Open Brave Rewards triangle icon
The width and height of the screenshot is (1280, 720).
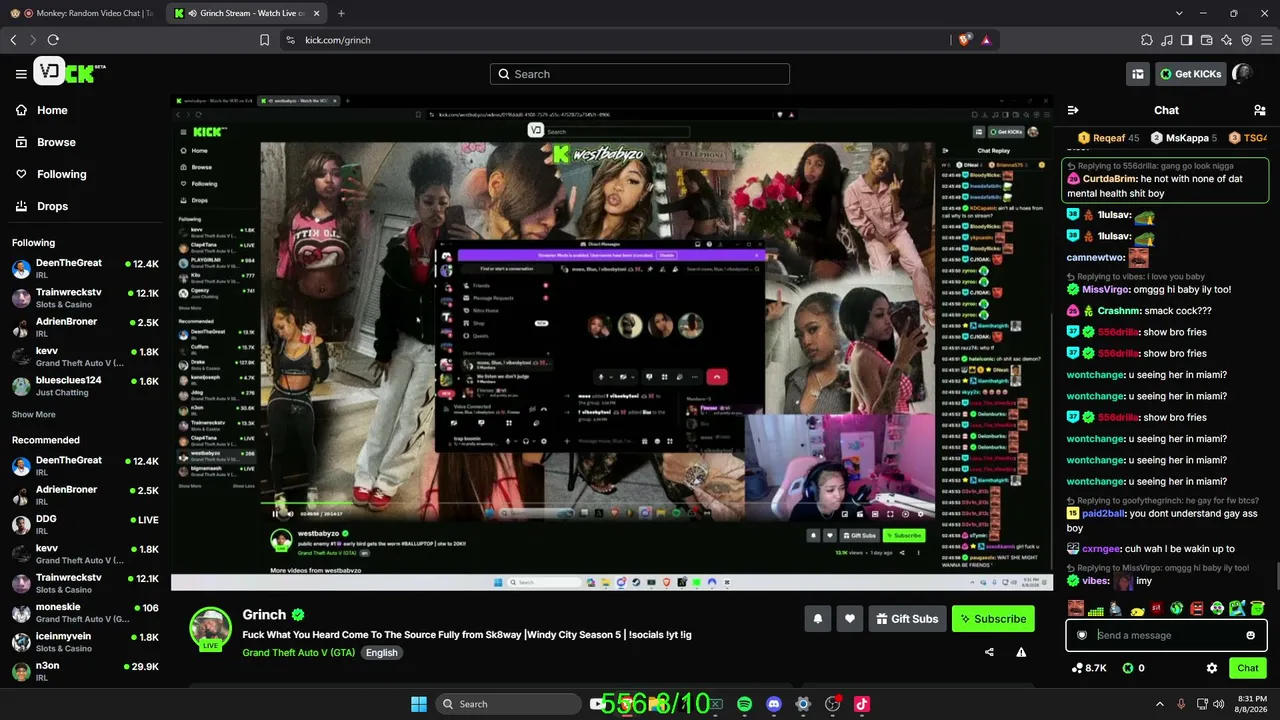986,40
